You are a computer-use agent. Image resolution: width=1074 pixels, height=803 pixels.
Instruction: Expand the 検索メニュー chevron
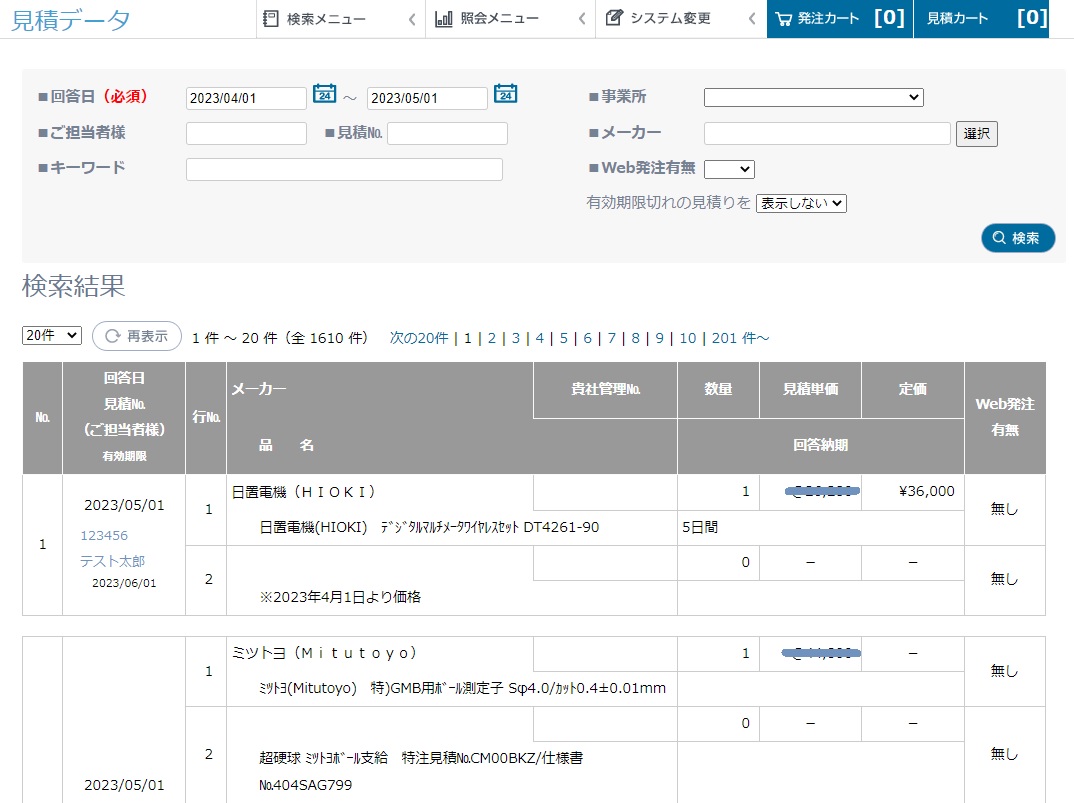pos(412,19)
